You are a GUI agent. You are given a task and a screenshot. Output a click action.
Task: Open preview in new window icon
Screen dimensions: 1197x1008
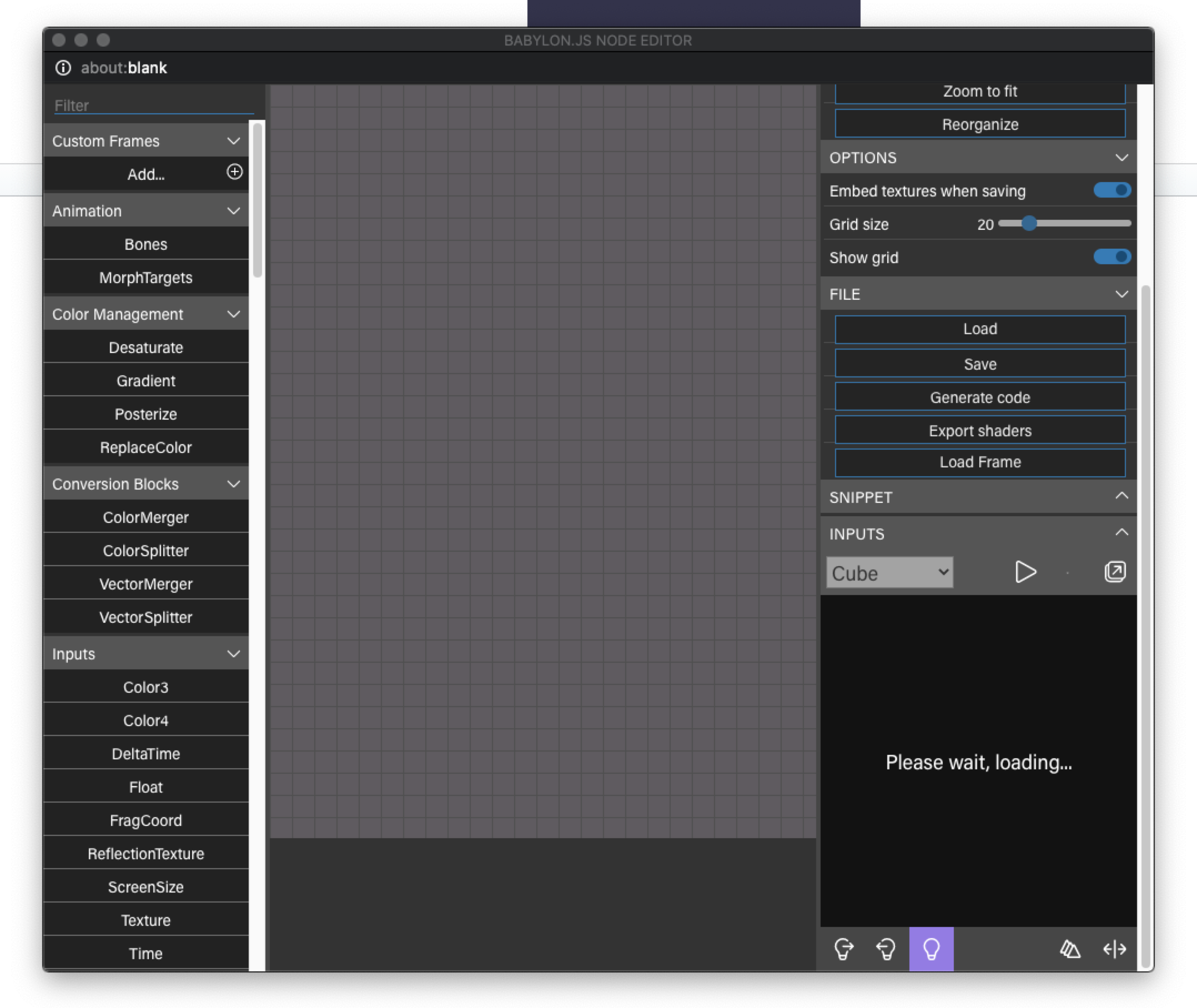tap(1115, 572)
